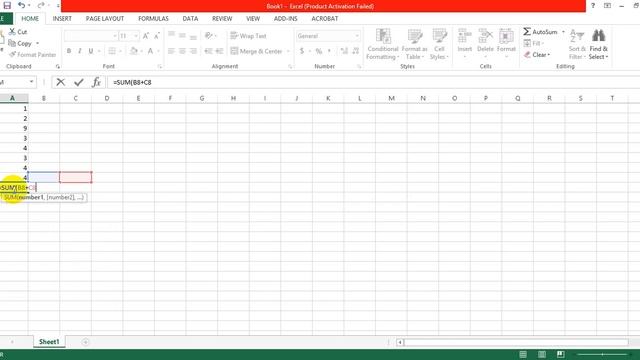Click the Cut scissors command
The height and width of the screenshot is (360, 640).
pyautogui.click(x=18, y=31)
